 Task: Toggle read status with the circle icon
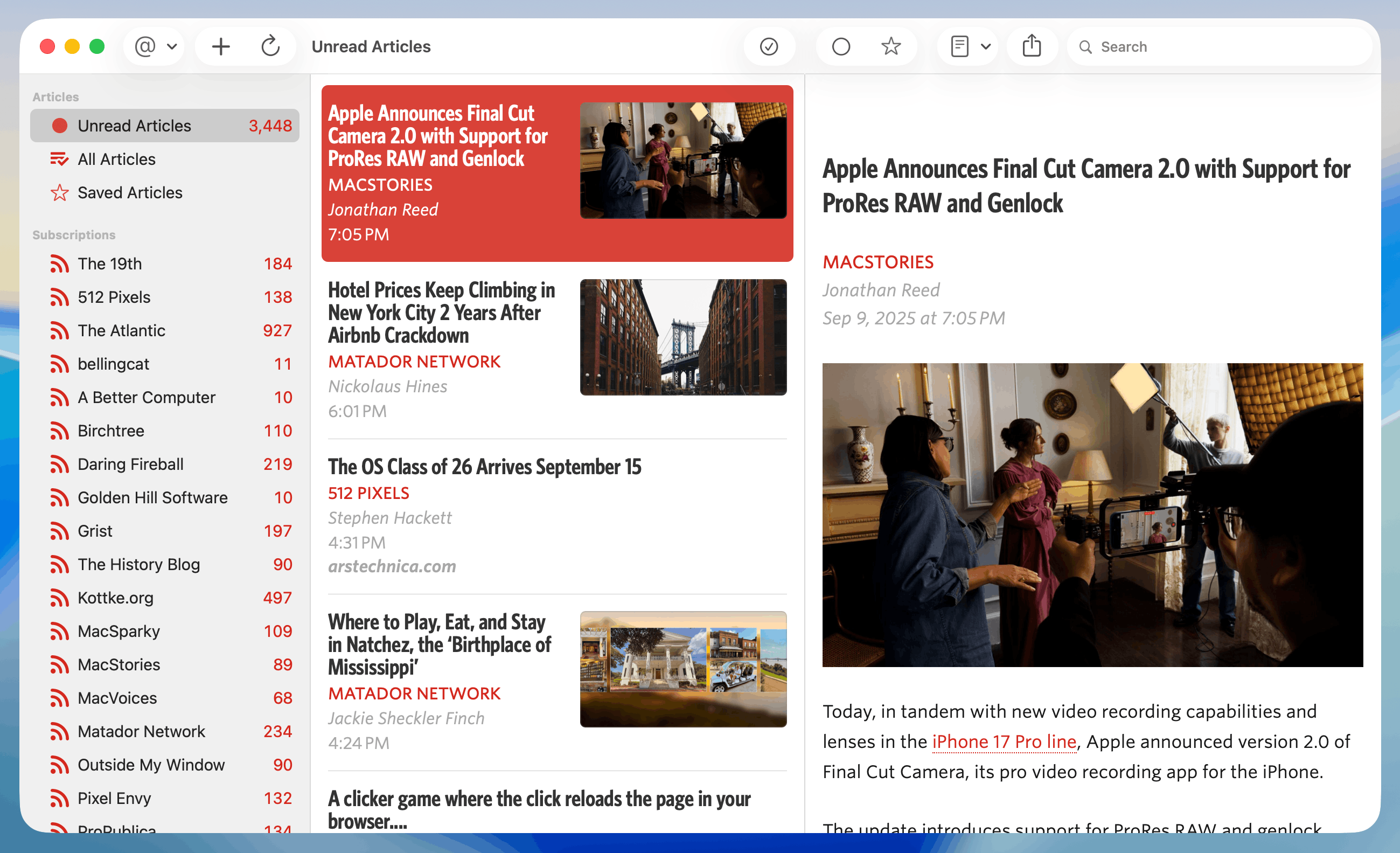[x=841, y=46]
